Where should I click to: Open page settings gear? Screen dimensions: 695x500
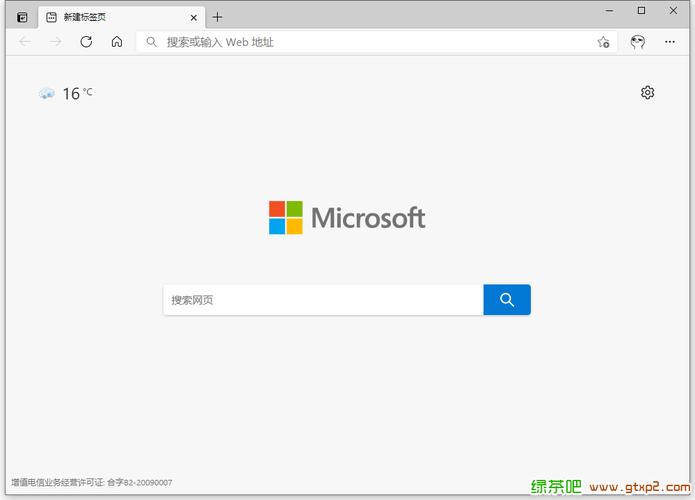click(x=648, y=92)
